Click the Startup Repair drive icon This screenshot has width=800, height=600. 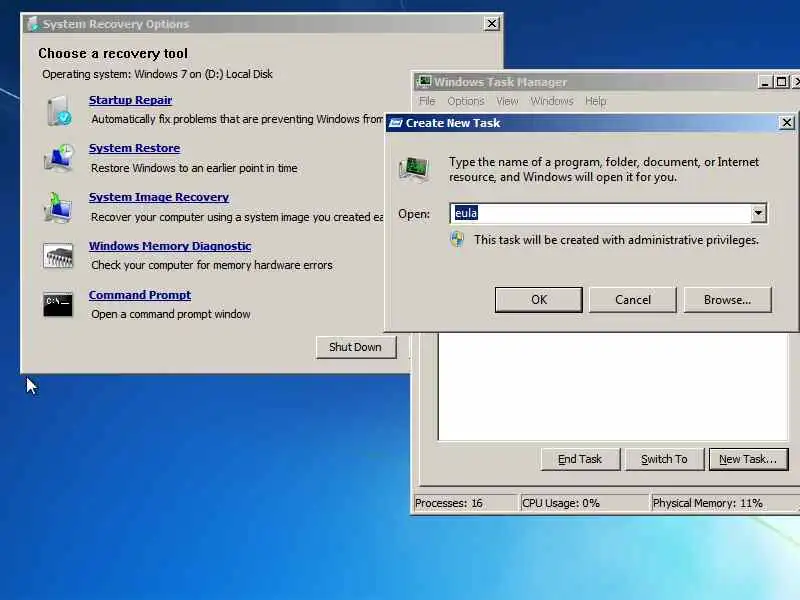59,111
